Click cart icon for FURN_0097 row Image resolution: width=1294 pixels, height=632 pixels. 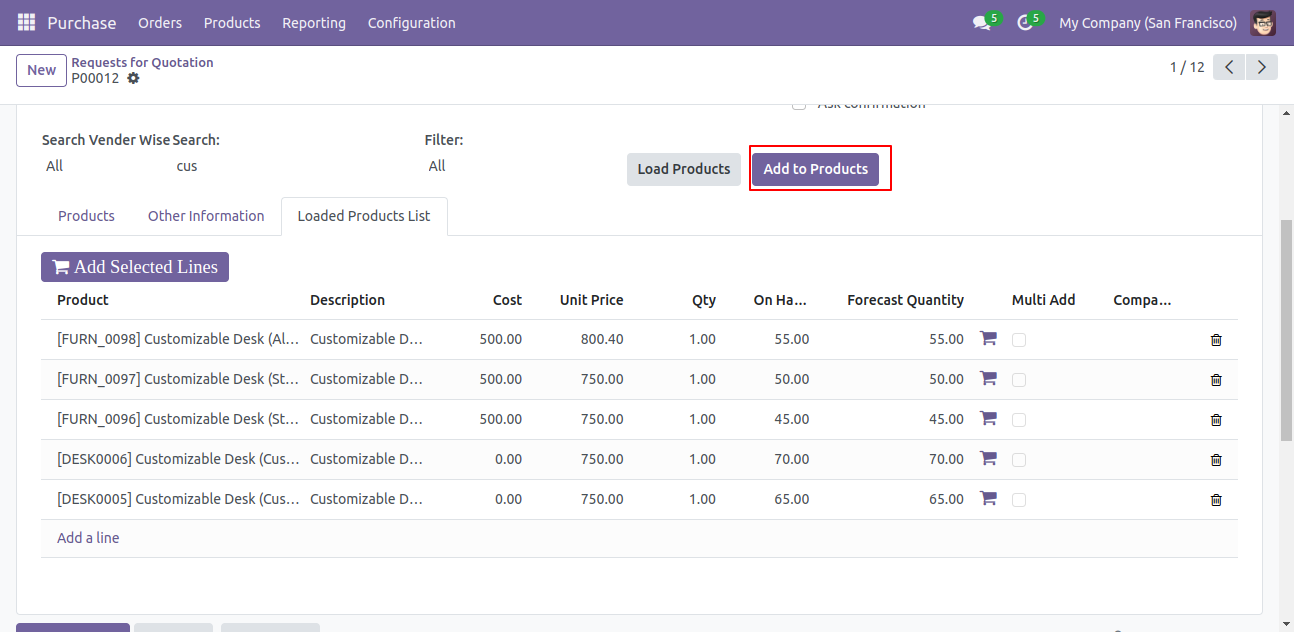click(988, 378)
